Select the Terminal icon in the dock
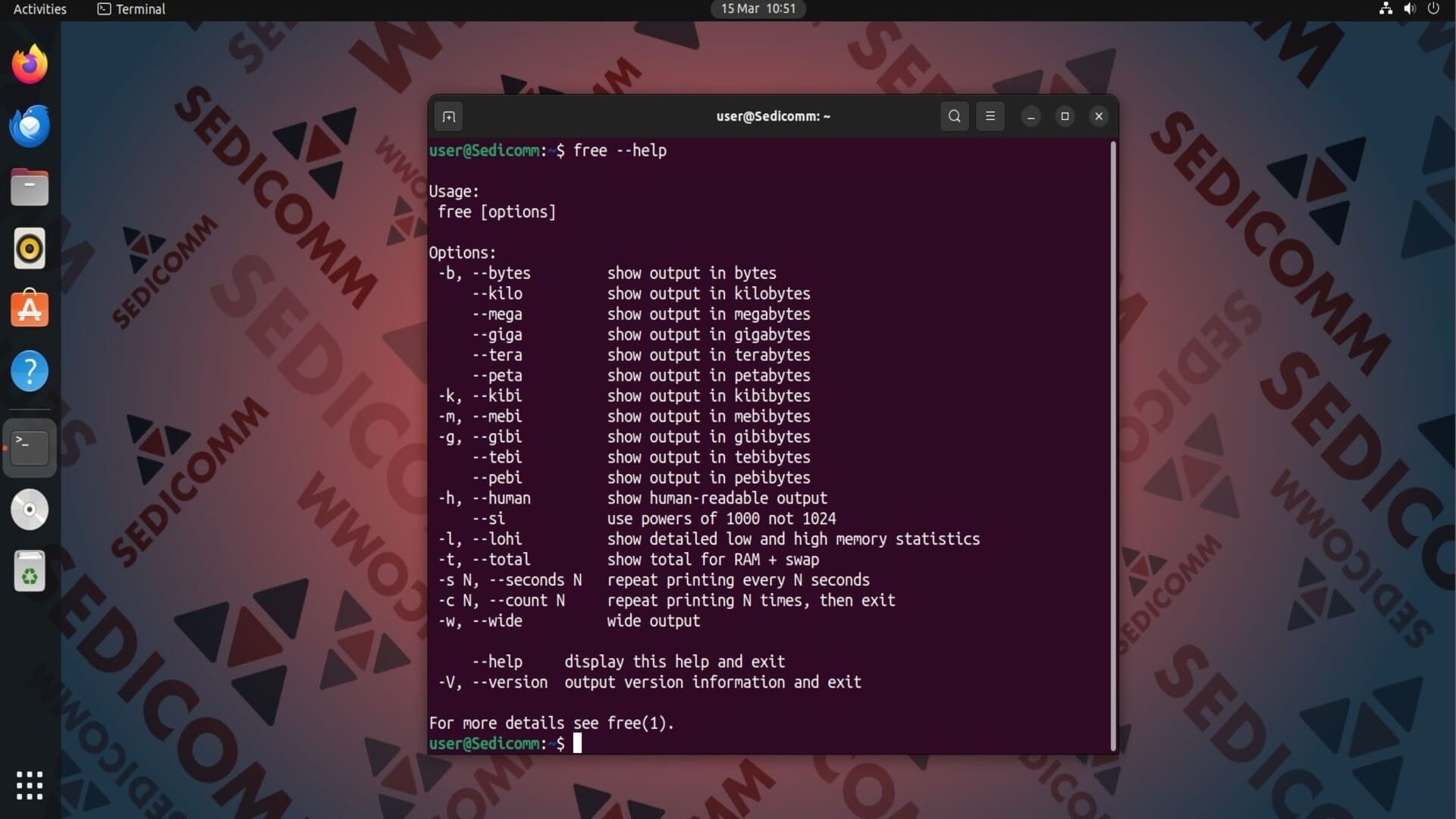The height and width of the screenshot is (819, 1456). [30, 447]
